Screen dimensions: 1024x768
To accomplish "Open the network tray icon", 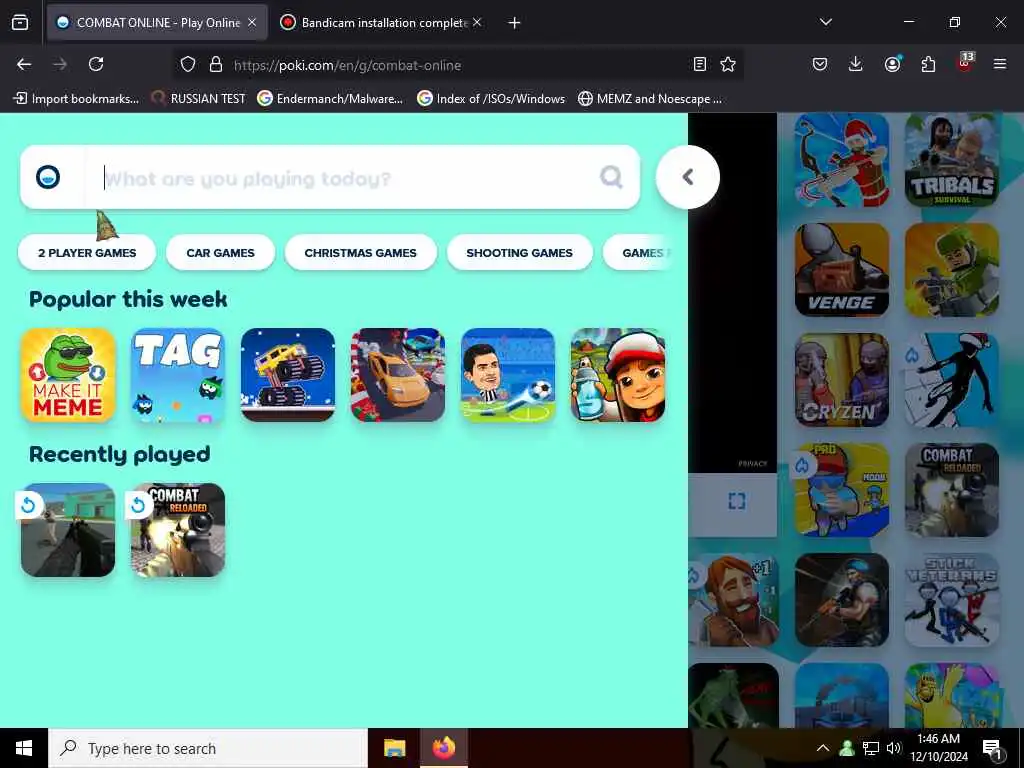I will coord(871,748).
